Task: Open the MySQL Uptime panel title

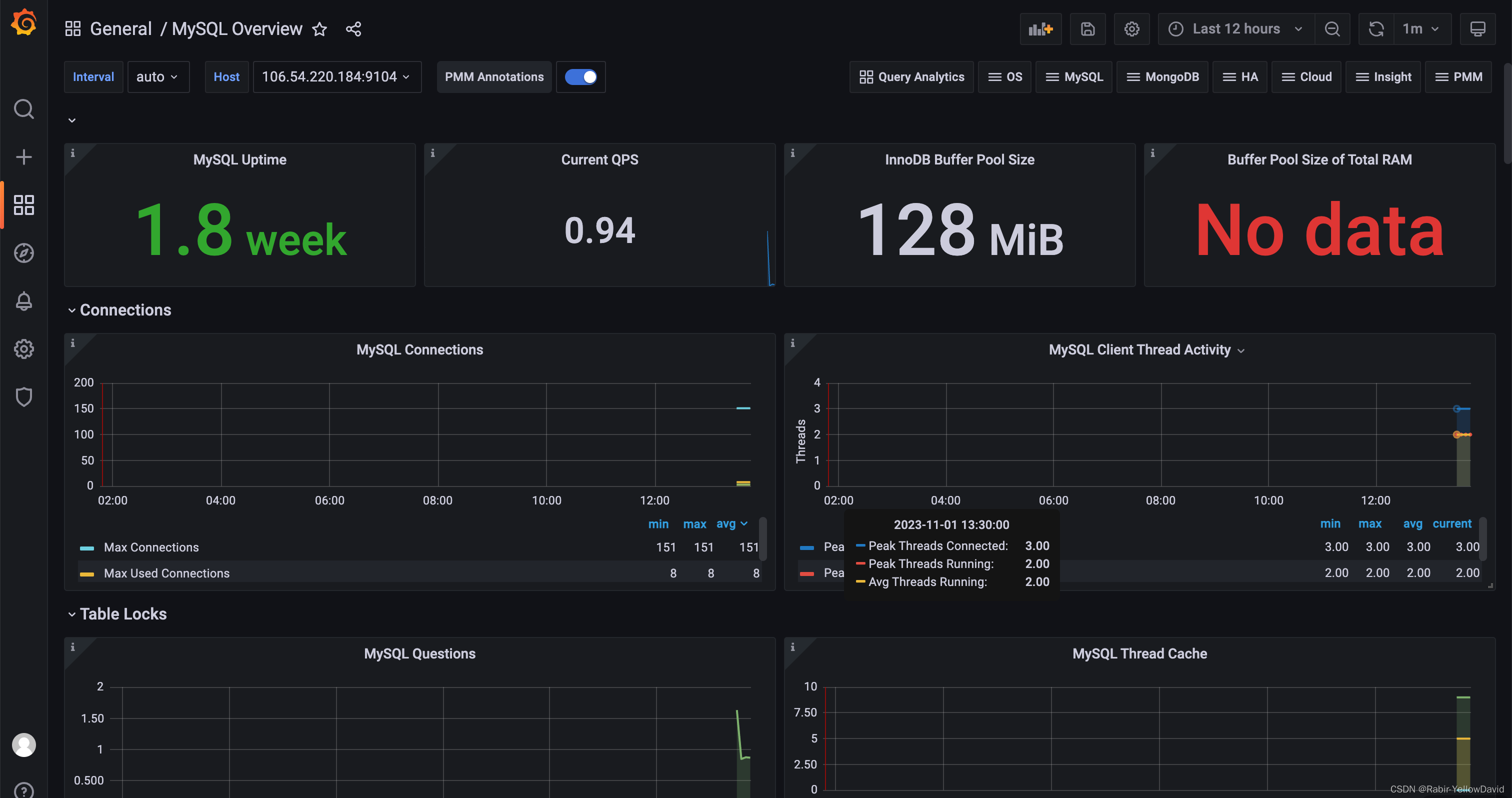Action: (239, 159)
